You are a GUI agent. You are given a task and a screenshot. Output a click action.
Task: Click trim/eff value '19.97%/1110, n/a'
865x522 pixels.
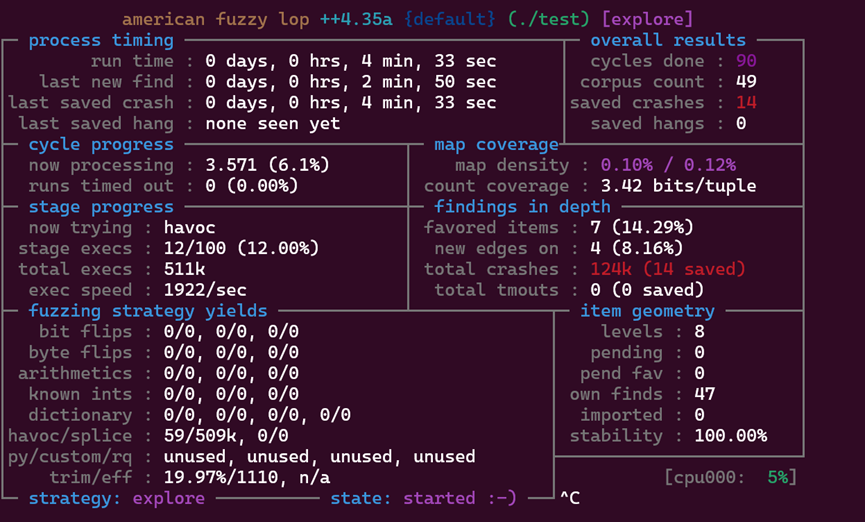pyautogui.click(x=247, y=479)
